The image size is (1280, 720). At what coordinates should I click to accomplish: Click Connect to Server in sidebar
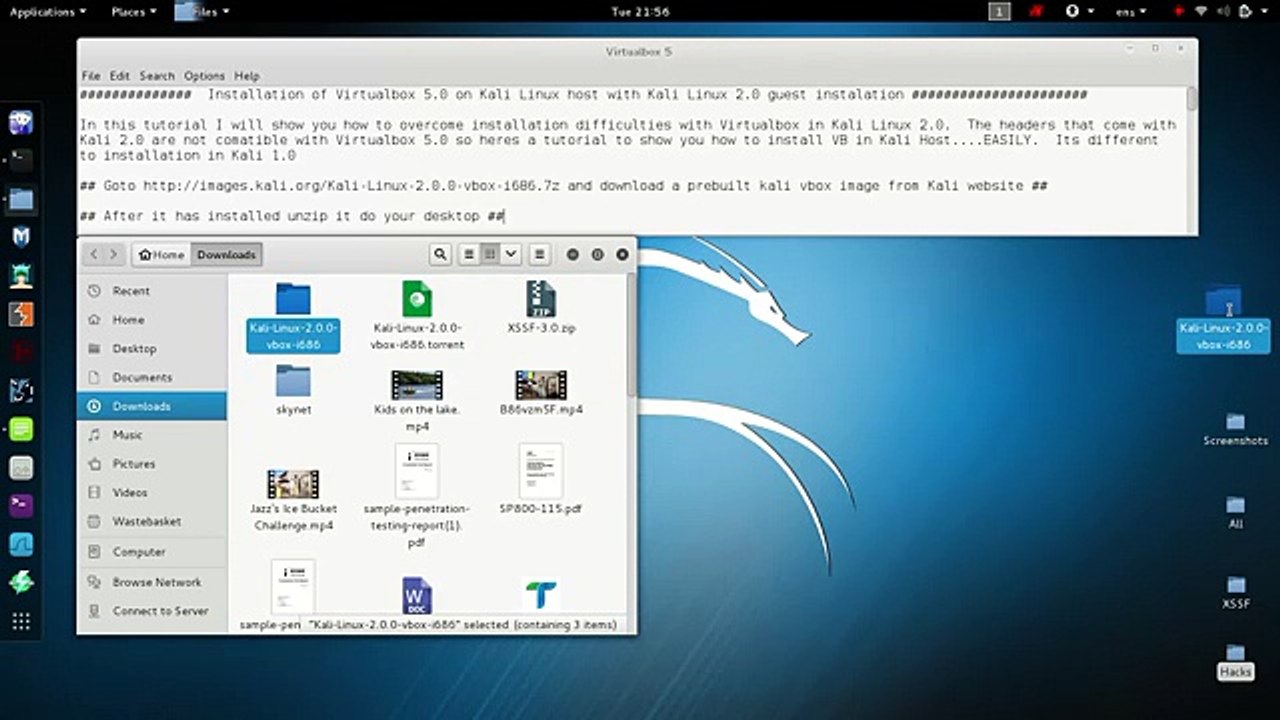click(152, 611)
